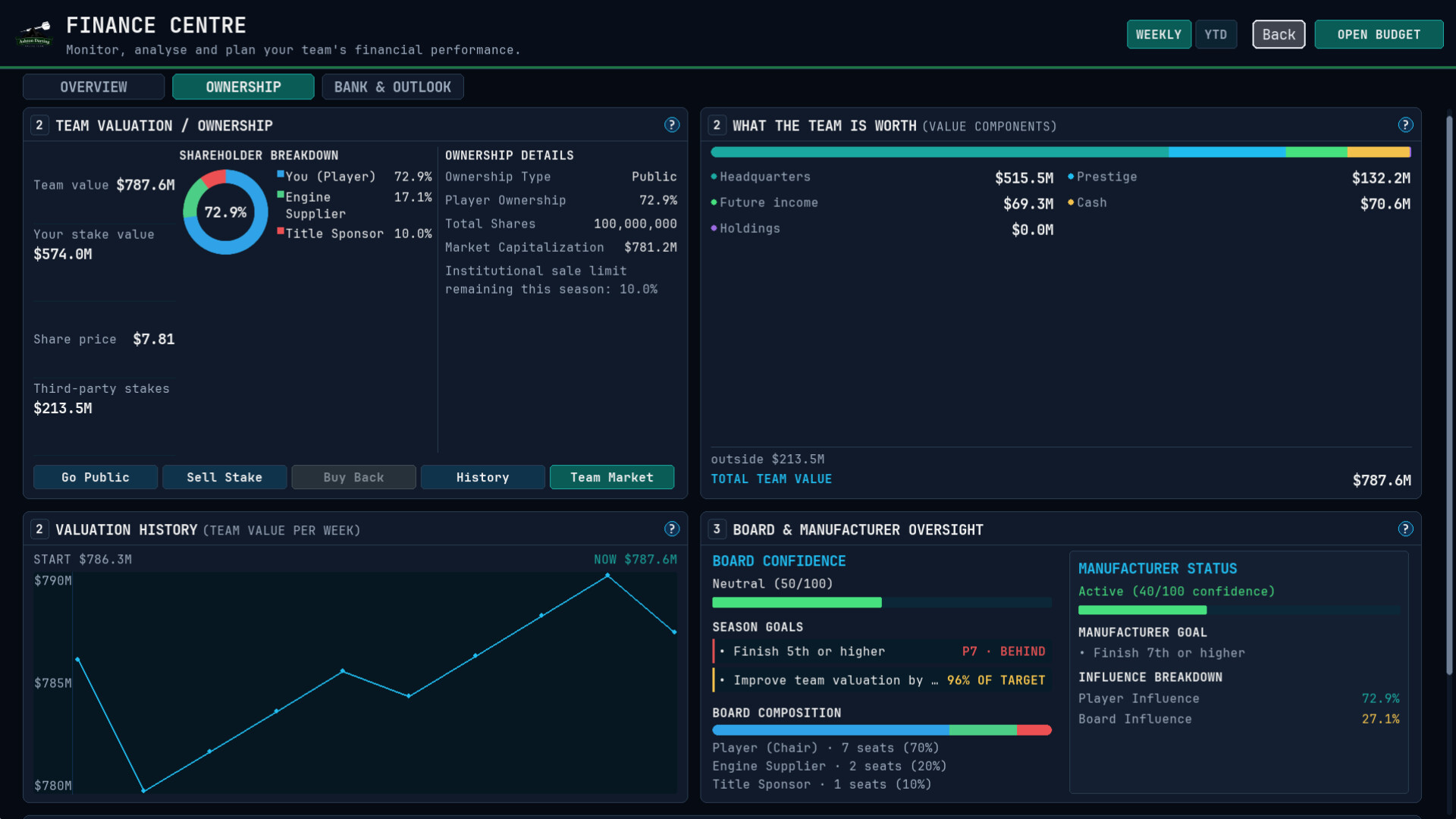Click the greyed Buy Back button
The width and height of the screenshot is (1456, 819).
point(353,477)
